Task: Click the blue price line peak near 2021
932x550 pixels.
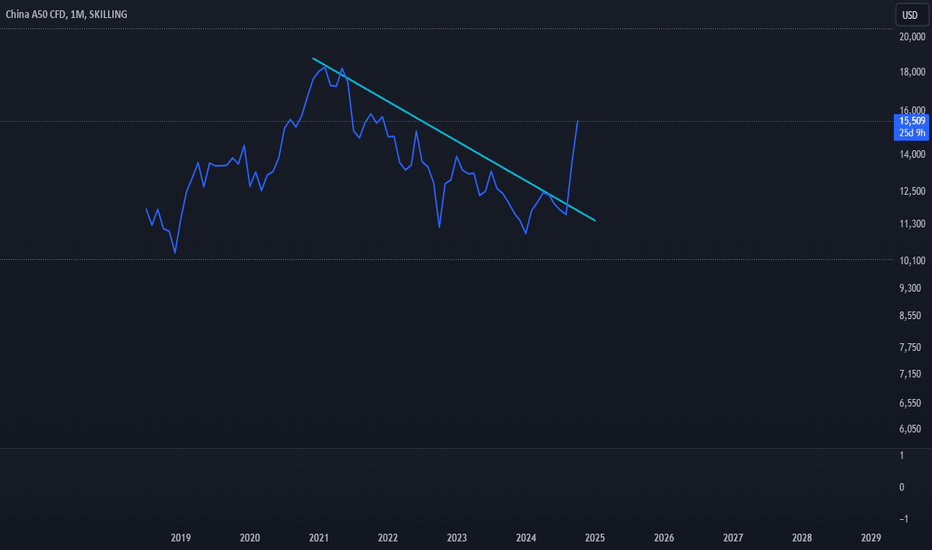Action: coord(325,68)
